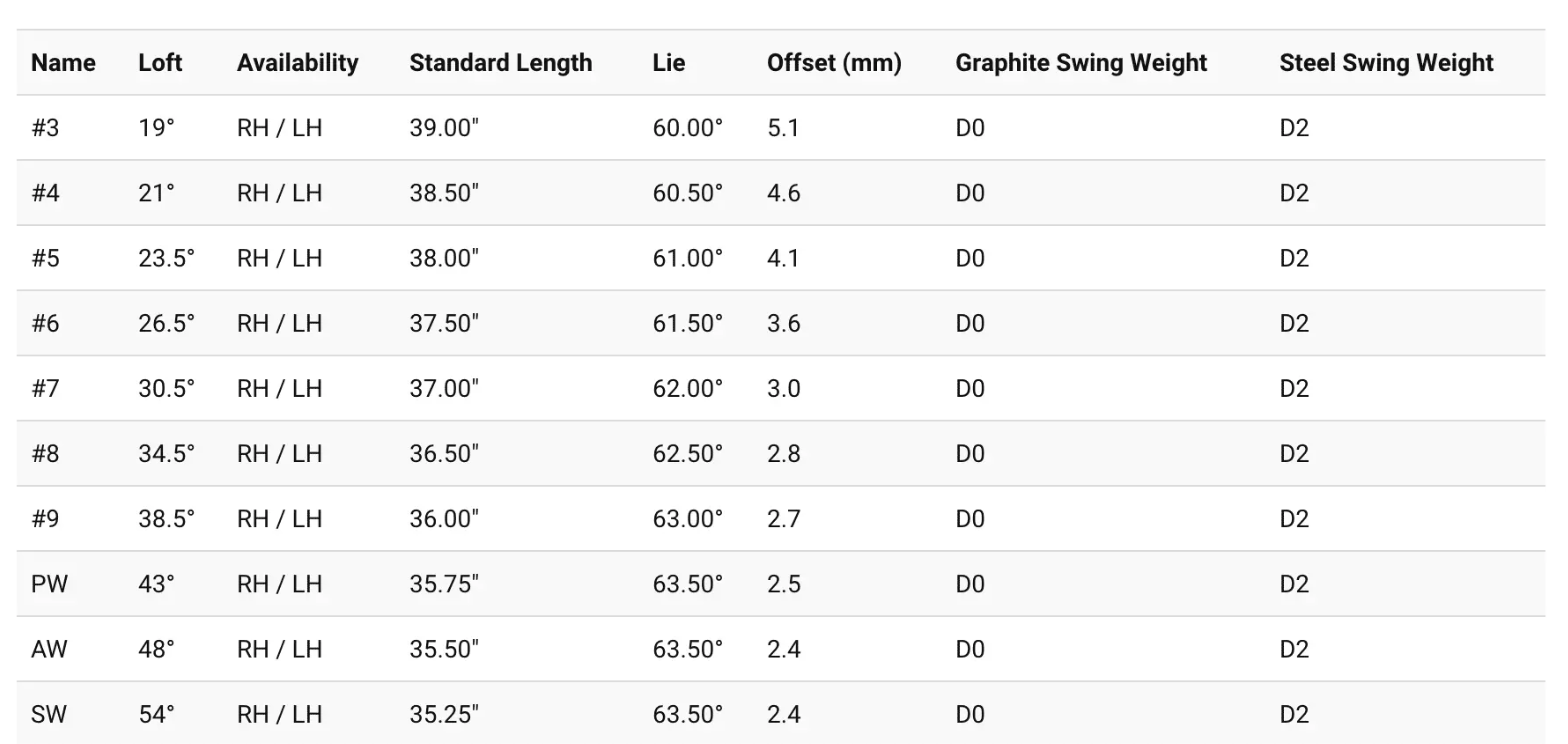The width and height of the screenshot is (1568, 744).
Task: Select the 38.5° loft cell
Action: coord(166,519)
